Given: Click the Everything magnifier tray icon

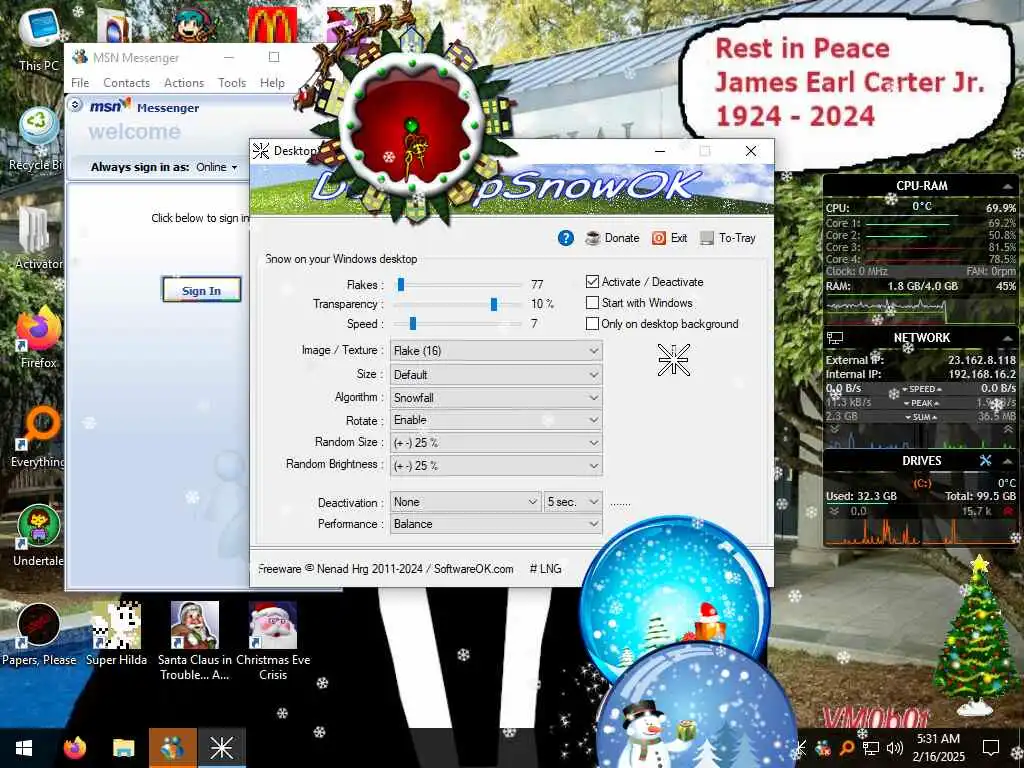Looking at the screenshot, I should click(846, 748).
